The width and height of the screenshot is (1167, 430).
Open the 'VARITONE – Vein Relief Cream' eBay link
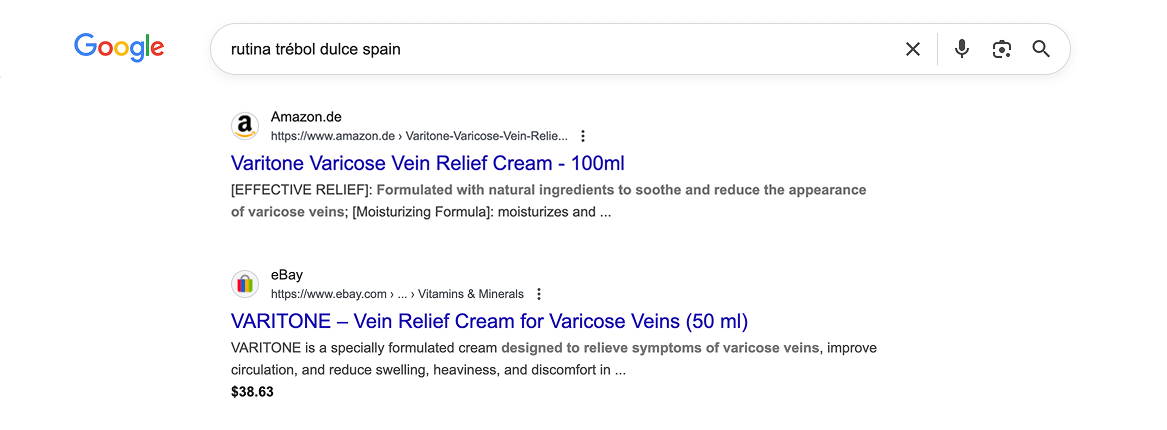[489, 321]
